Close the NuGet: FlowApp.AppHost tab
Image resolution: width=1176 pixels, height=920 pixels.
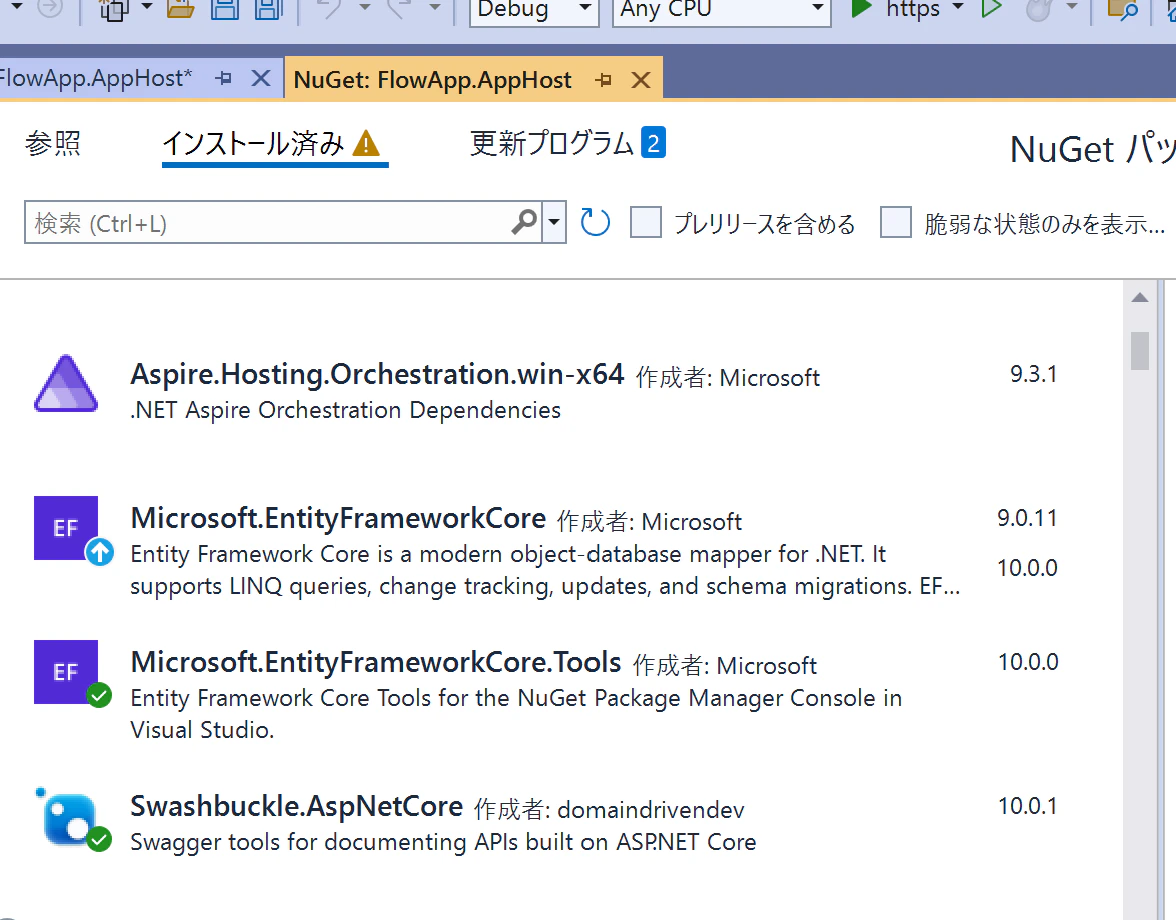pos(640,79)
